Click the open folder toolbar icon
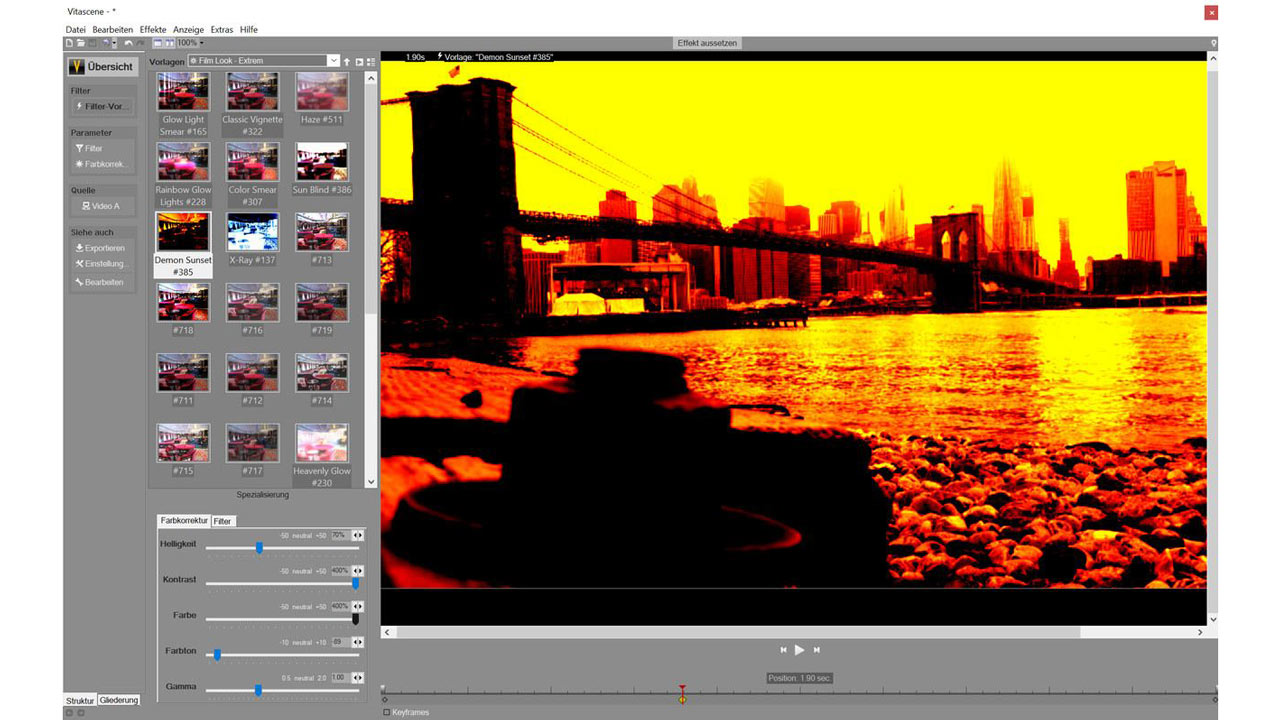The width and height of the screenshot is (1280, 720). pos(80,43)
